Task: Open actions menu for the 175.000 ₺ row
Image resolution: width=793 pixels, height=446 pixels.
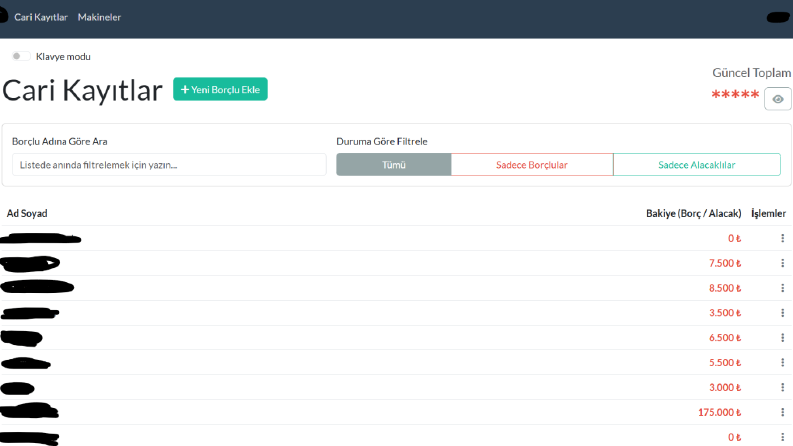Action: 782,412
